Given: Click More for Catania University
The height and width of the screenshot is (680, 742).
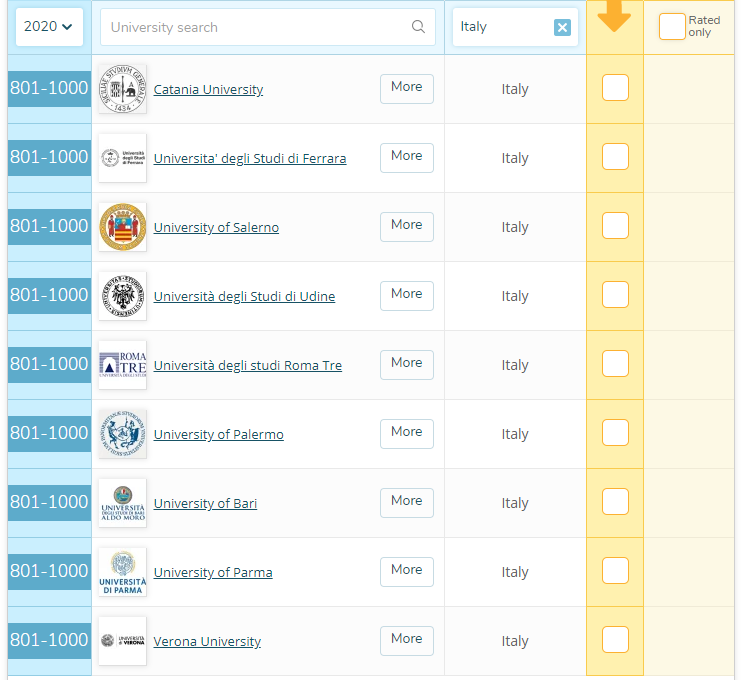Looking at the screenshot, I should 407,89.
